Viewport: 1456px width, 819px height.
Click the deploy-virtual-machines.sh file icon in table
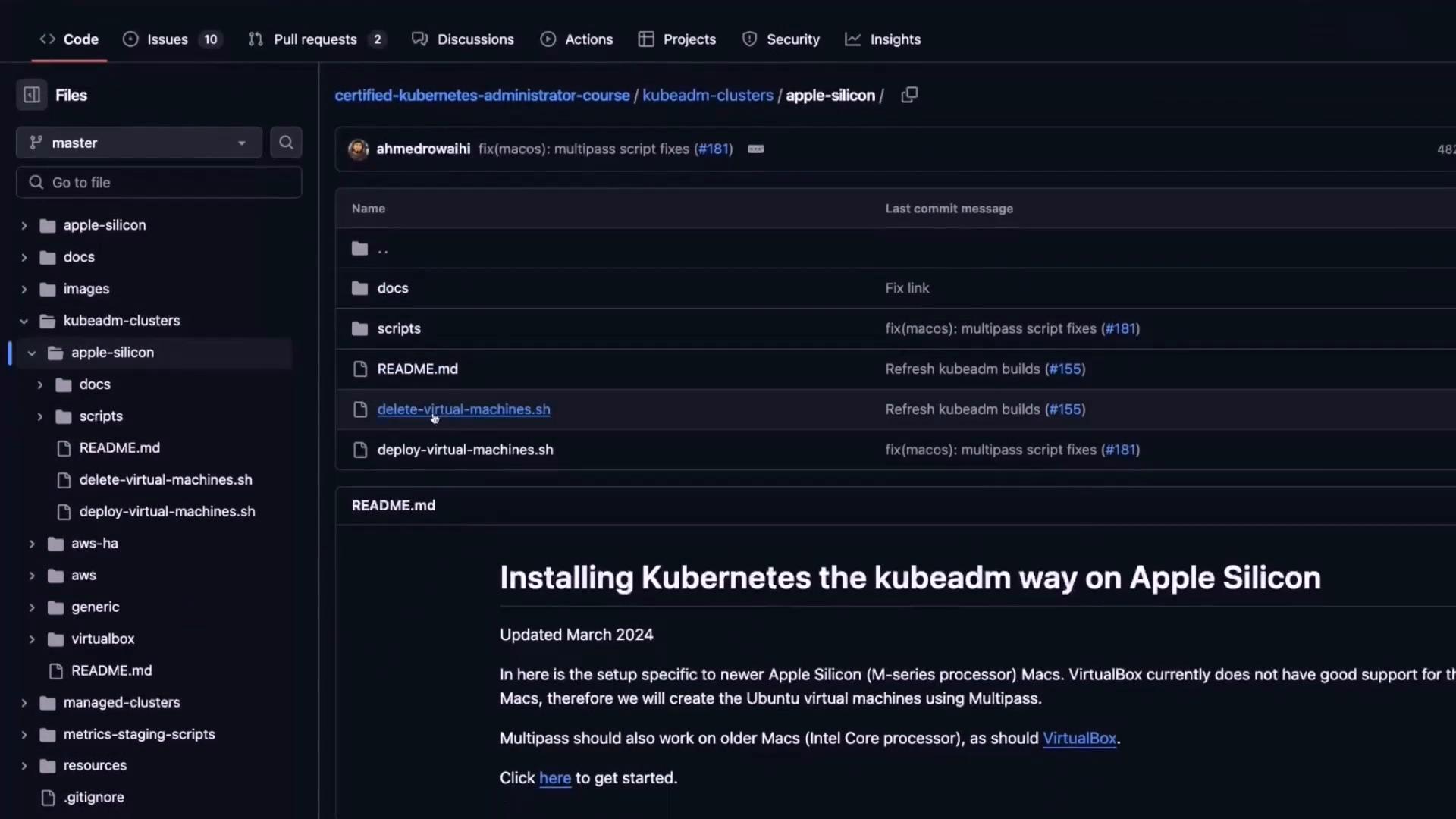[x=360, y=450]
